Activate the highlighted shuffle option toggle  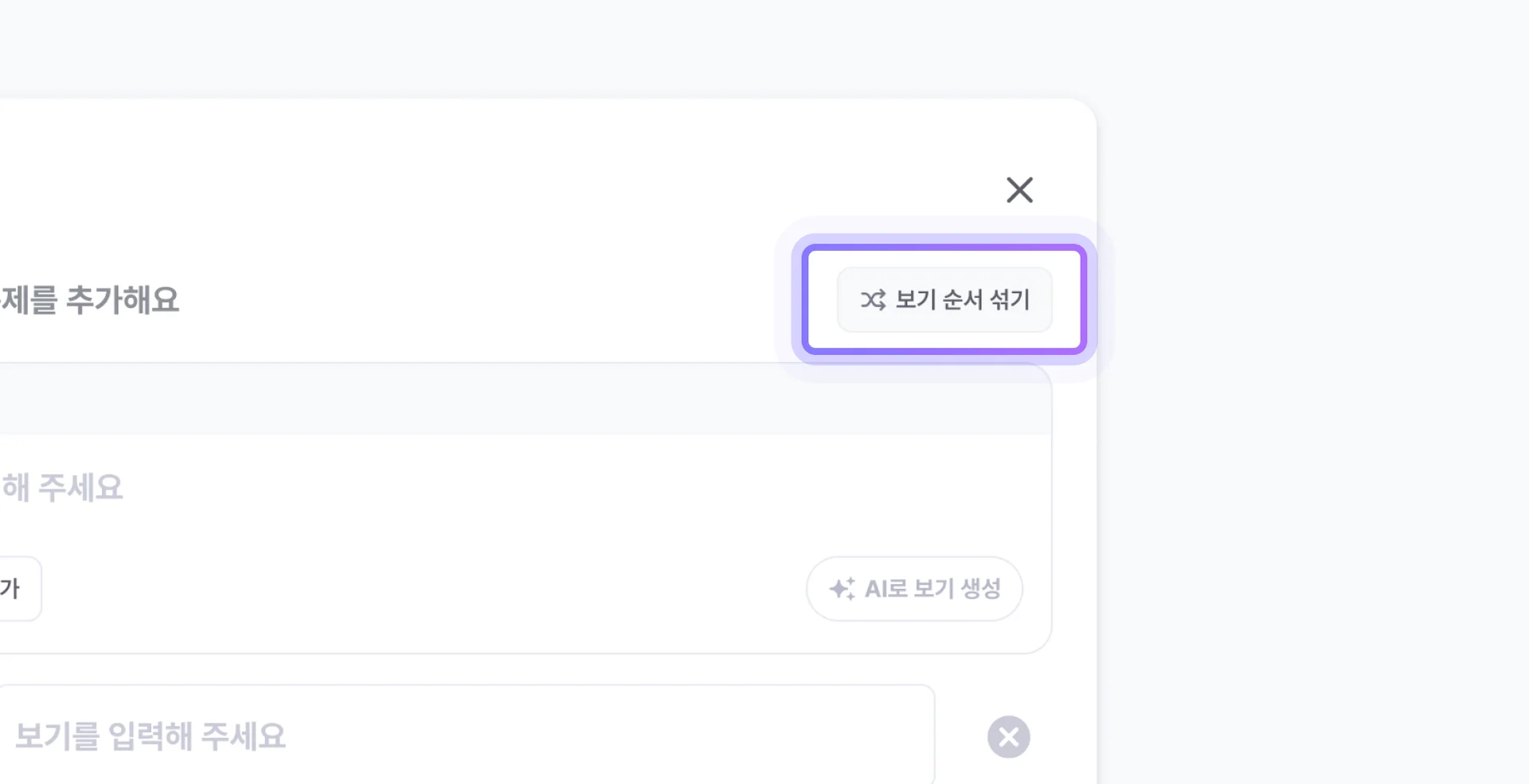944,300
